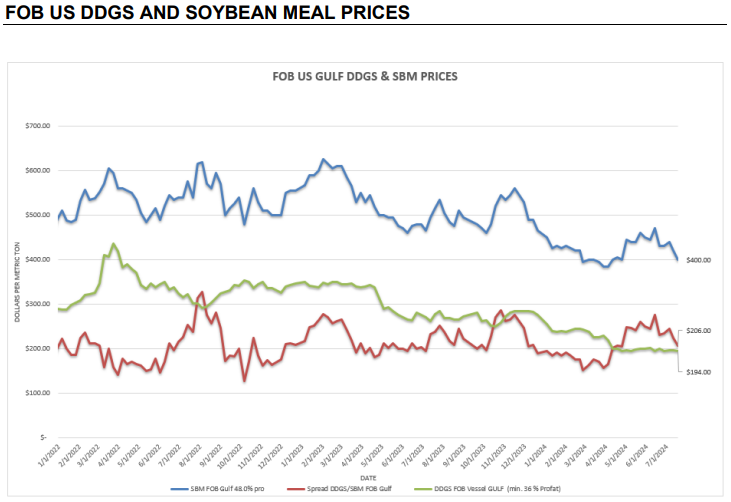Click the chart title FOB US GULF DDGS & SBM PRICES
The image size is (731, 502).
tap(365, 76)
